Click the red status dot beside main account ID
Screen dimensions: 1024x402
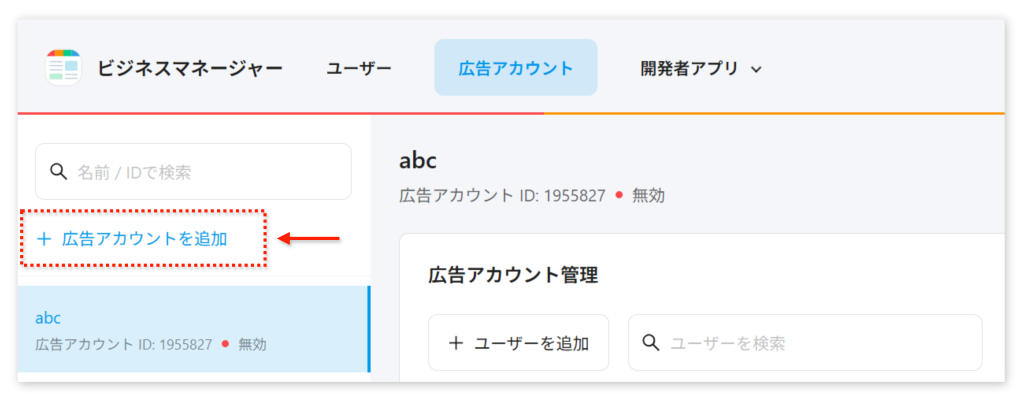619,195
